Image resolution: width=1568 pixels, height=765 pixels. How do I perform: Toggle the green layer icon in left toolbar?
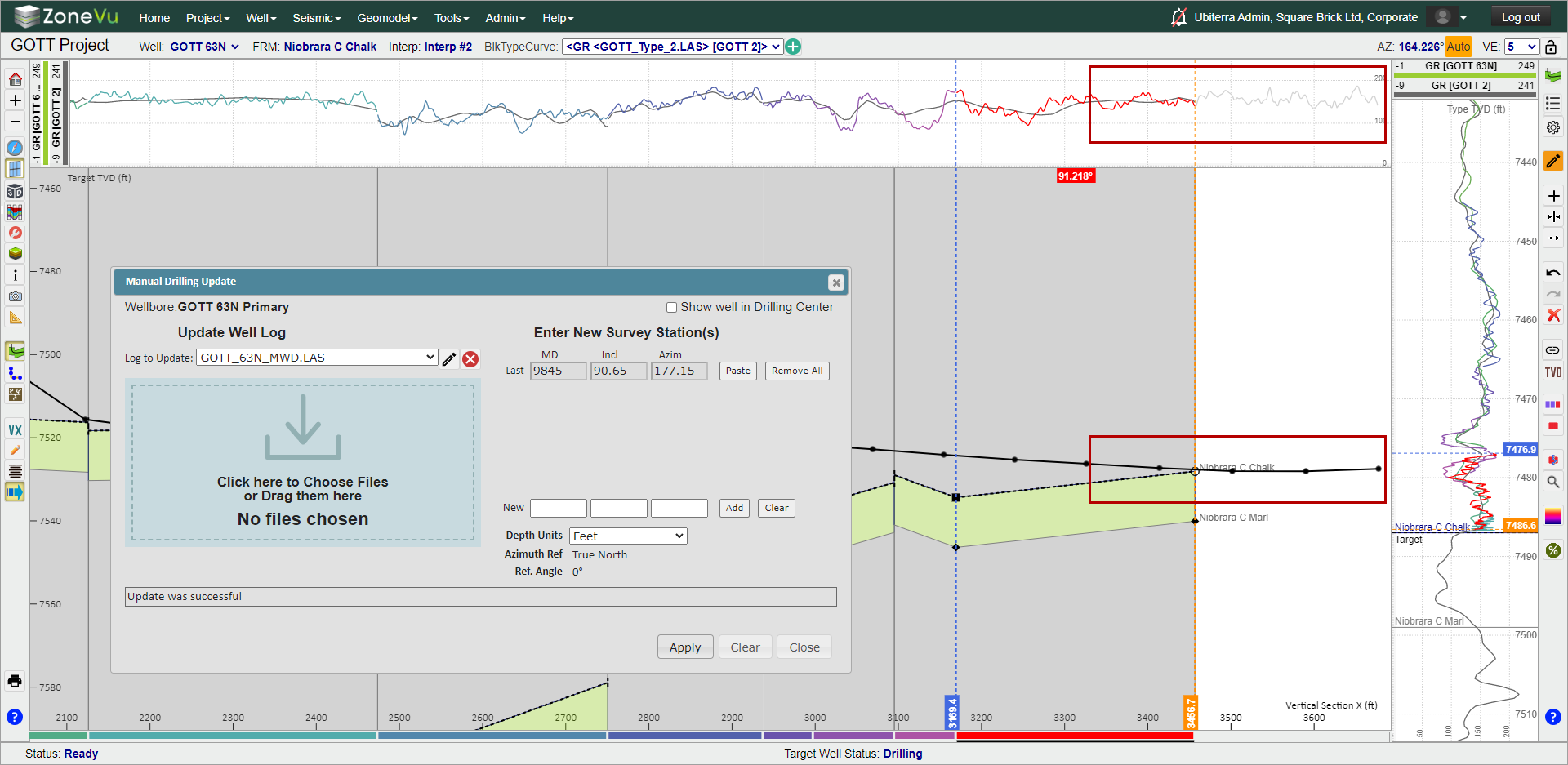(x=15, y=351)
